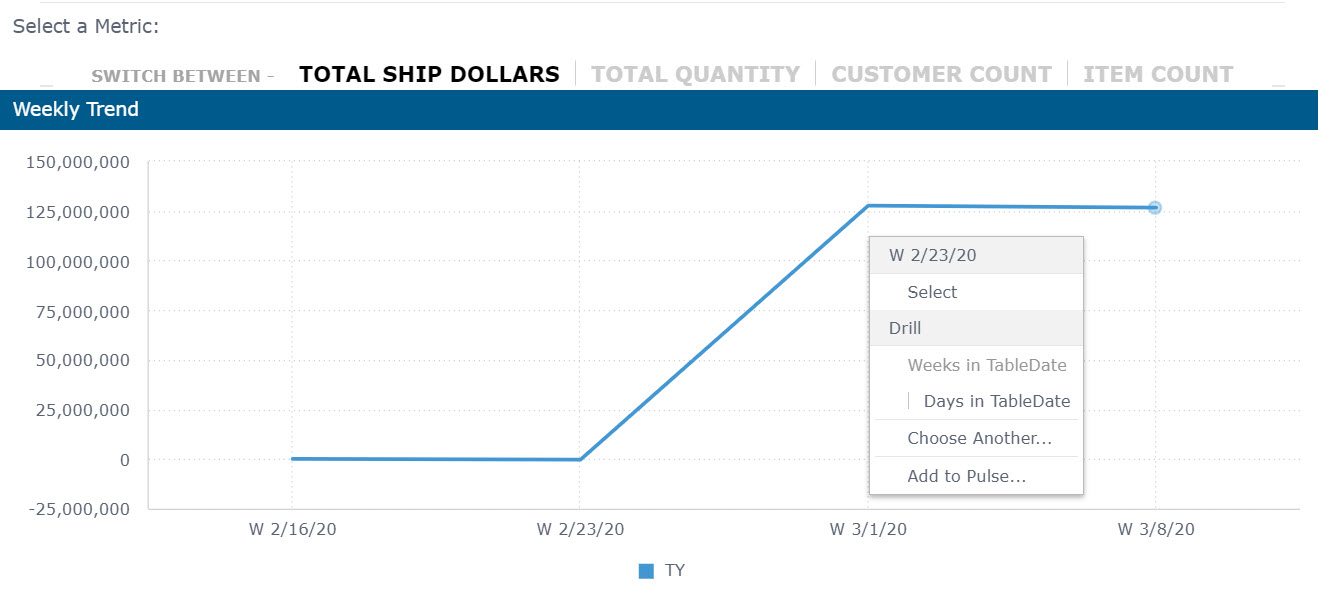Switch metric to ITEM COUNT
Viewport: 1318px width, 600px height.
click(1158, 74)
